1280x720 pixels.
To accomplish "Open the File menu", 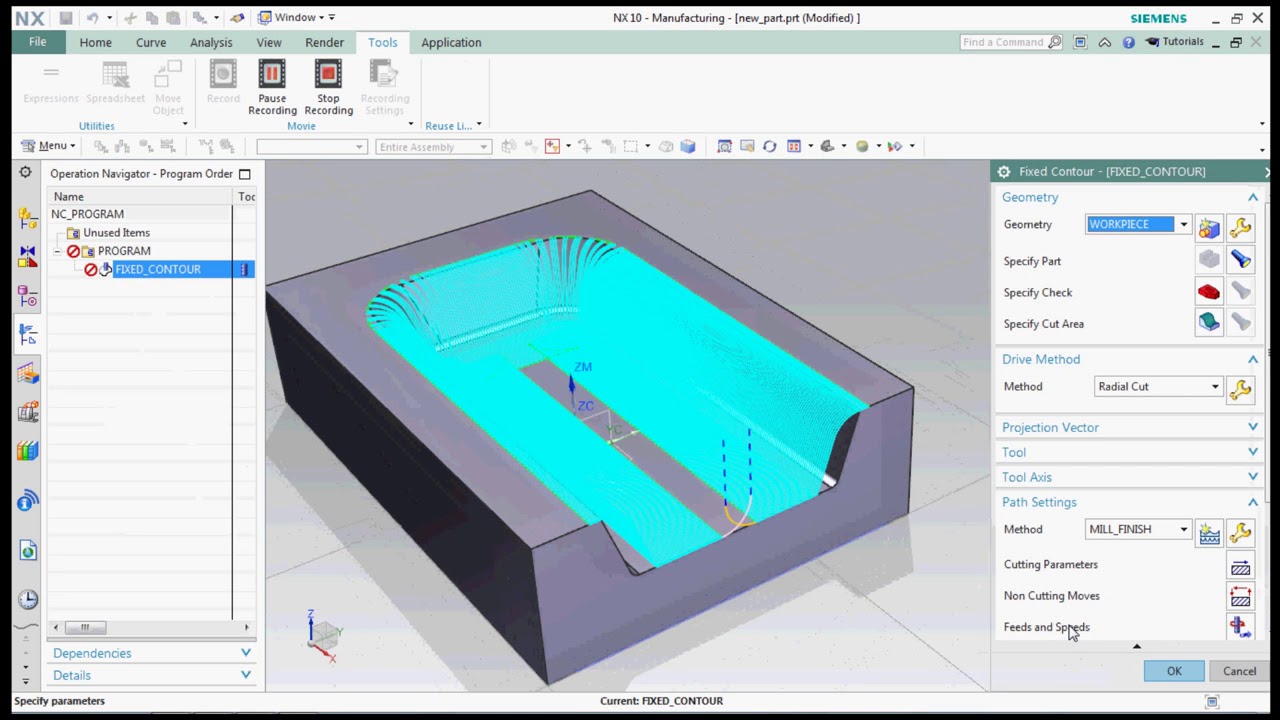I will 37,42.
